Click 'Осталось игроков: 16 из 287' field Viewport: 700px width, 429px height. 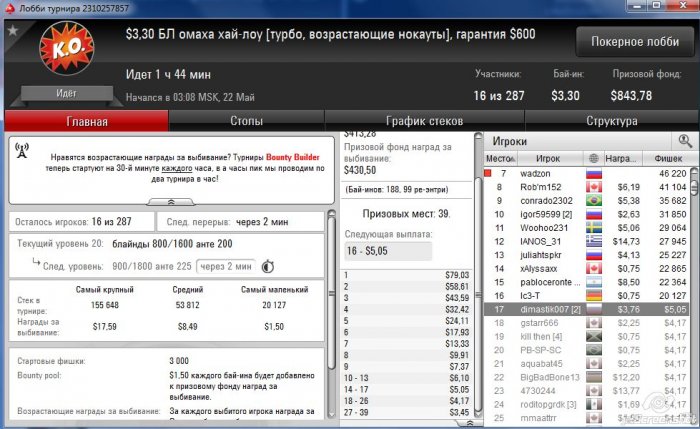pos(82,221)
